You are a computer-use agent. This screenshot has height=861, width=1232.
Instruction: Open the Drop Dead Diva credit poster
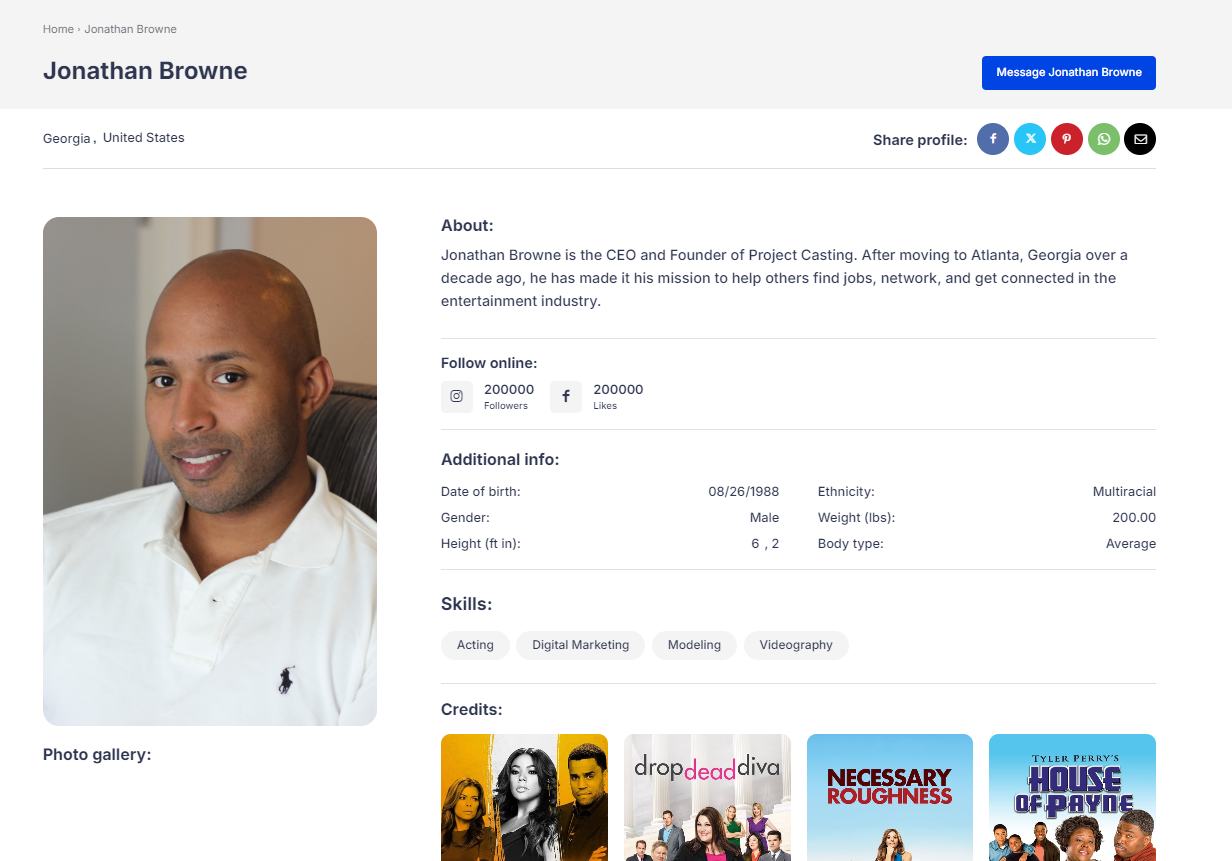[707, 797]
